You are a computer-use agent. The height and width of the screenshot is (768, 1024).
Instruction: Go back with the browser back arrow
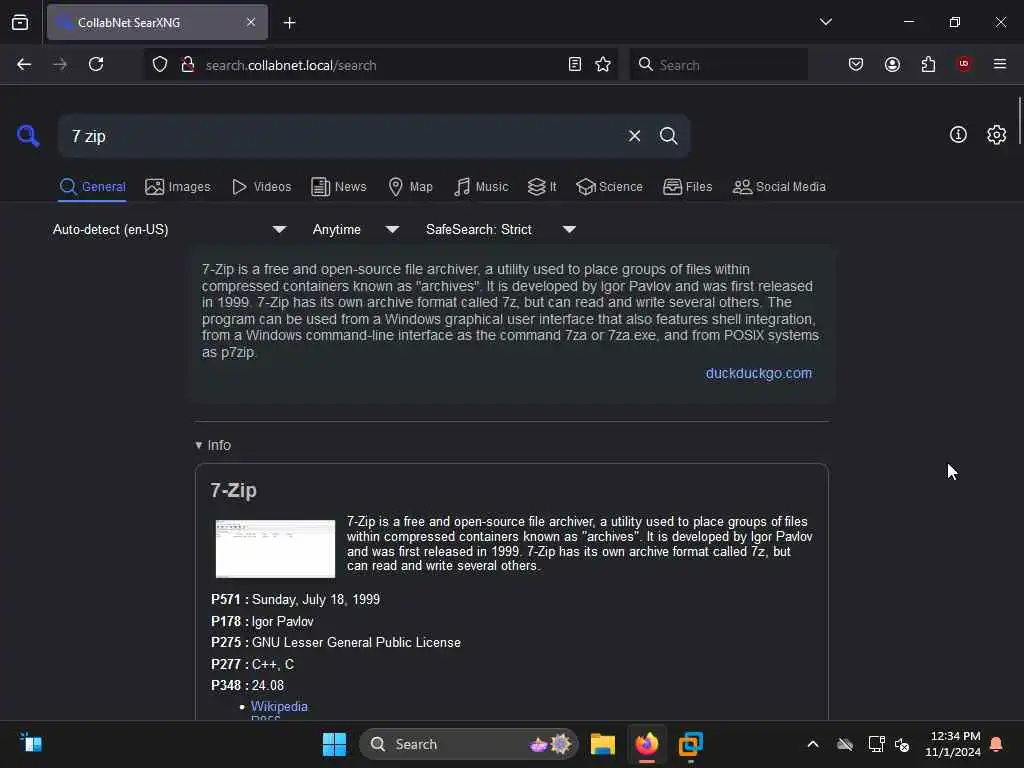point(24,65)
